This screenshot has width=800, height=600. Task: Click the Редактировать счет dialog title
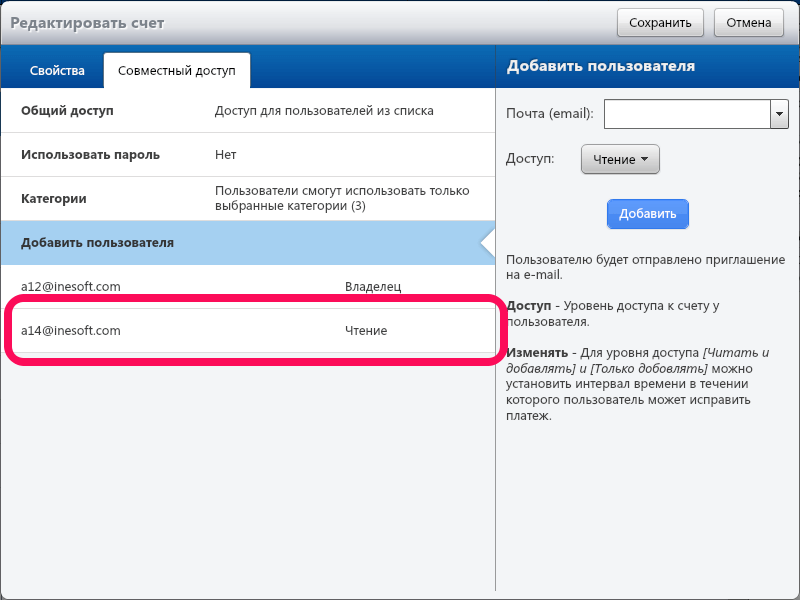(87, 23)
